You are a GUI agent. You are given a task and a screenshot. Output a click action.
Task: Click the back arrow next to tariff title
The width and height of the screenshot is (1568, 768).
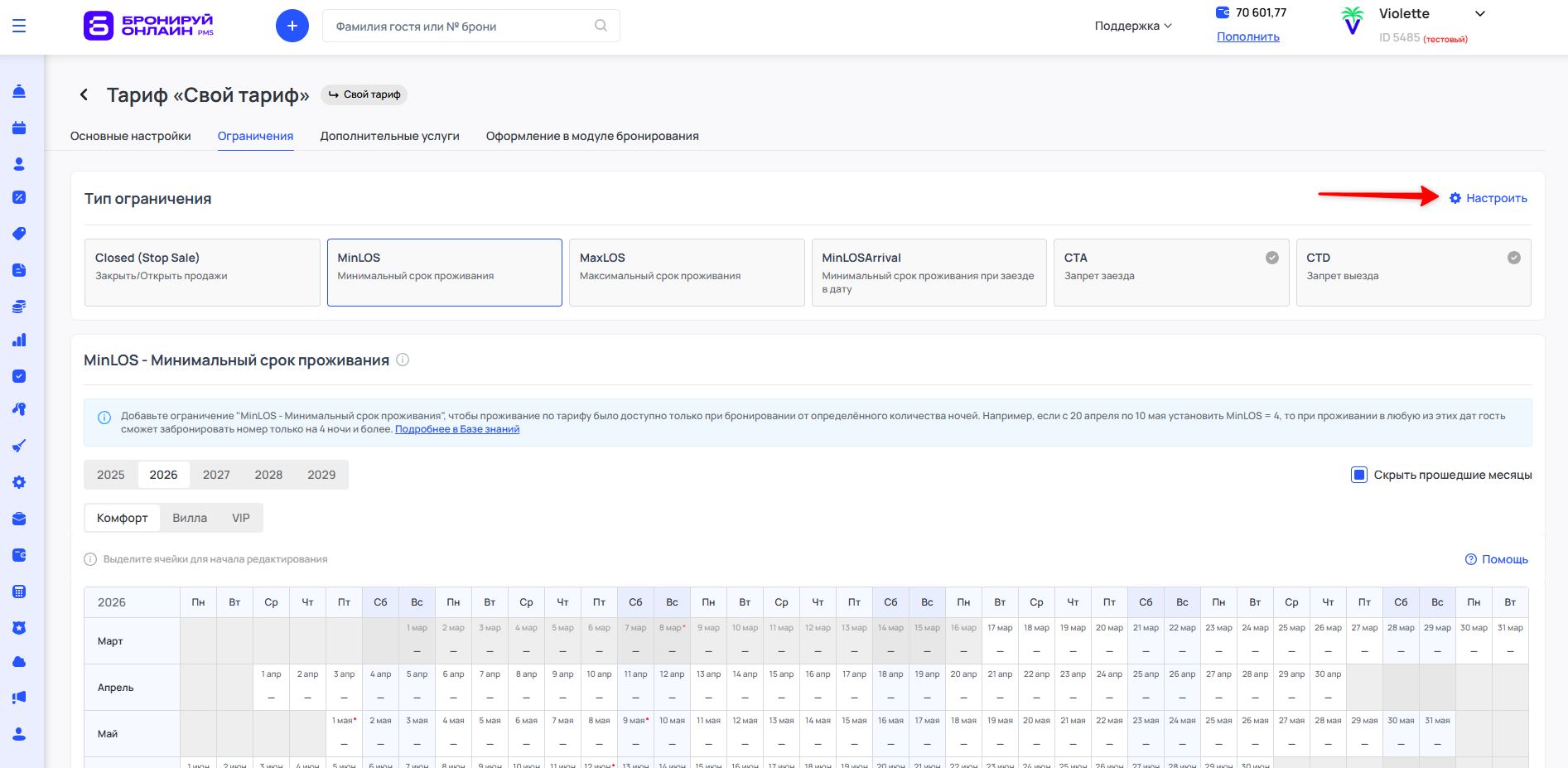pos(84,95)
